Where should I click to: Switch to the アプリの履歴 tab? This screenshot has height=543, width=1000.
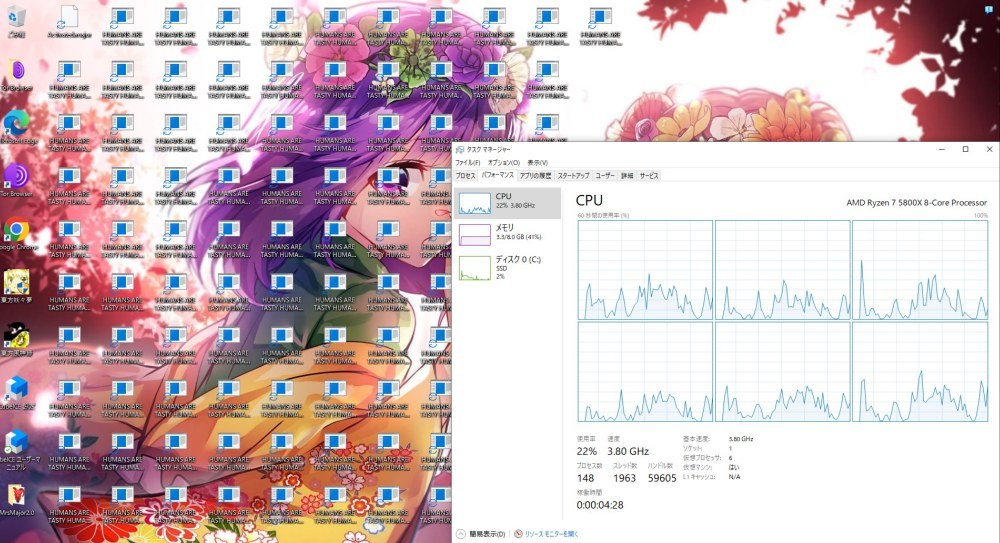tap(535, 175)
